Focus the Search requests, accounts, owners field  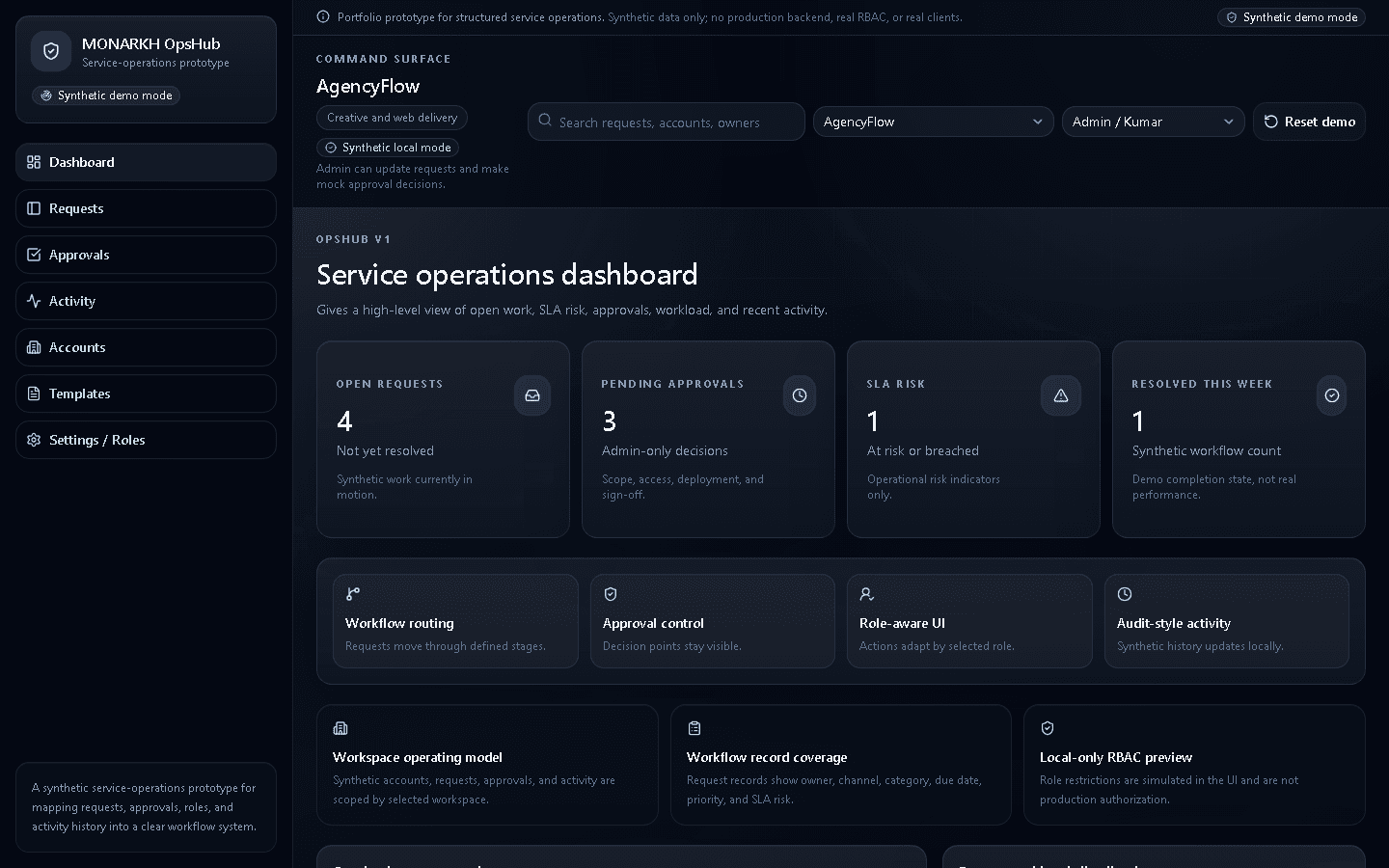[x=666, y=122]
